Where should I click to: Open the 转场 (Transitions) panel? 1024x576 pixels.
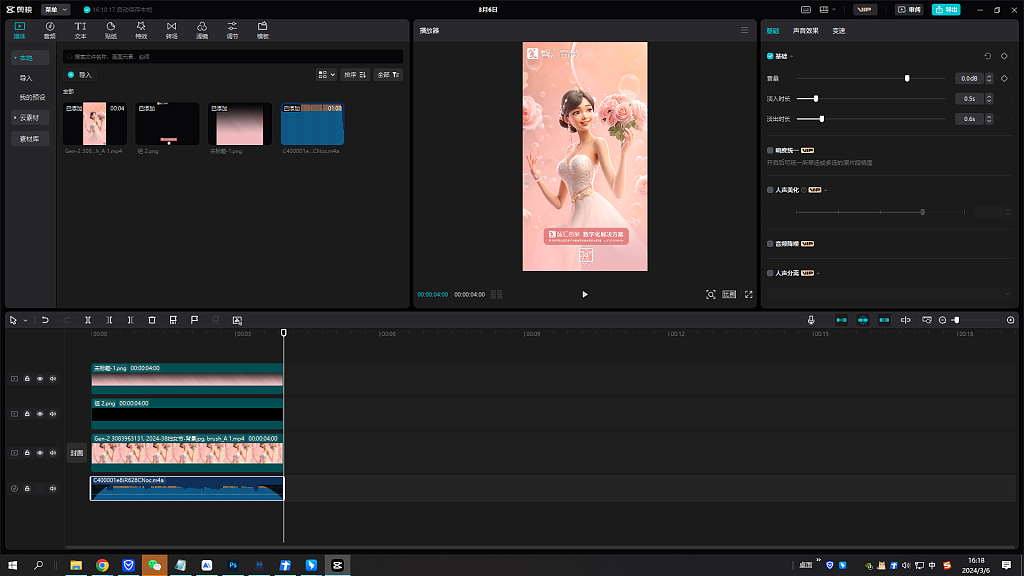tap(172, 28)
